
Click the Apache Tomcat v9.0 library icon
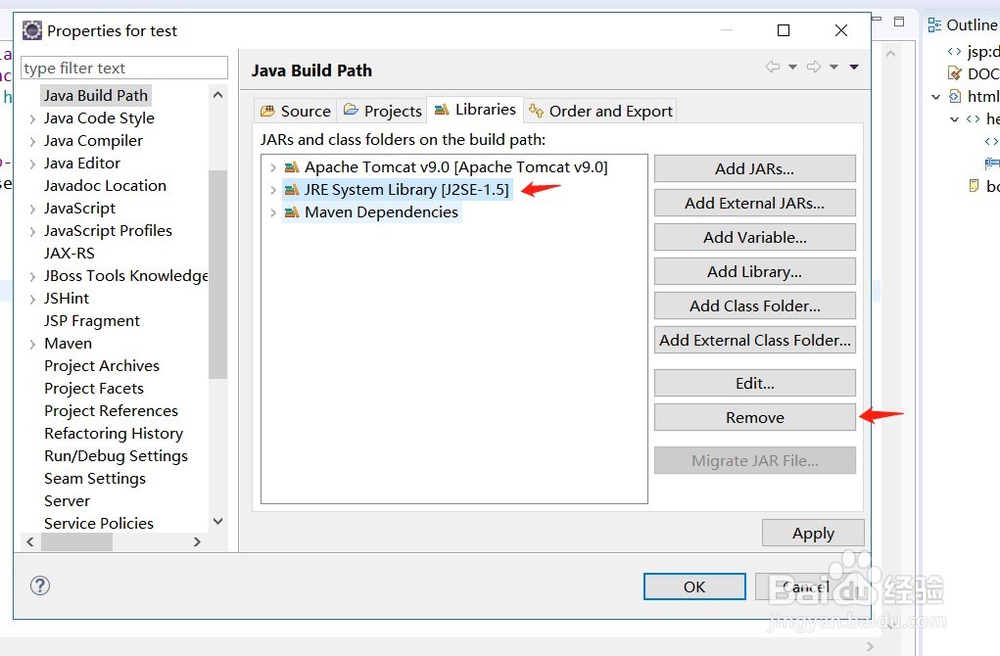click(292, 167)
